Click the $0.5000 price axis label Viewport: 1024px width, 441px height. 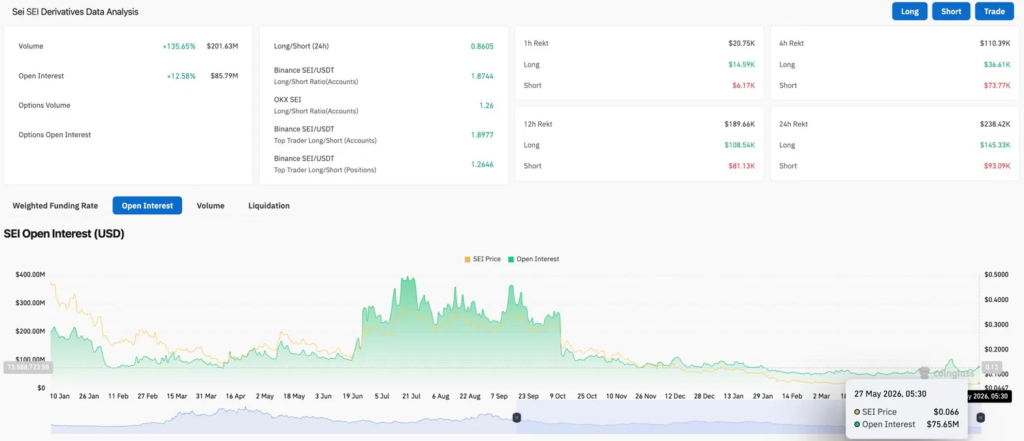pos(995,275)
